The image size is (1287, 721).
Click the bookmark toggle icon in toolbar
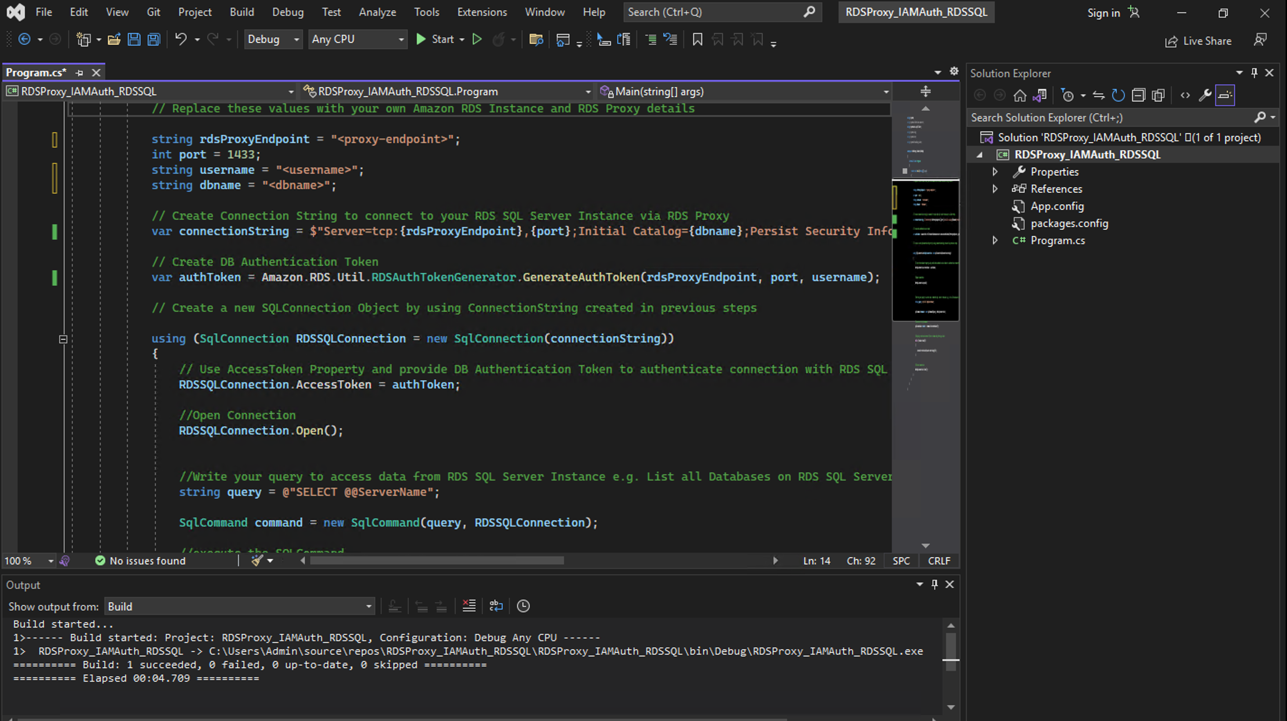[698, 40]
